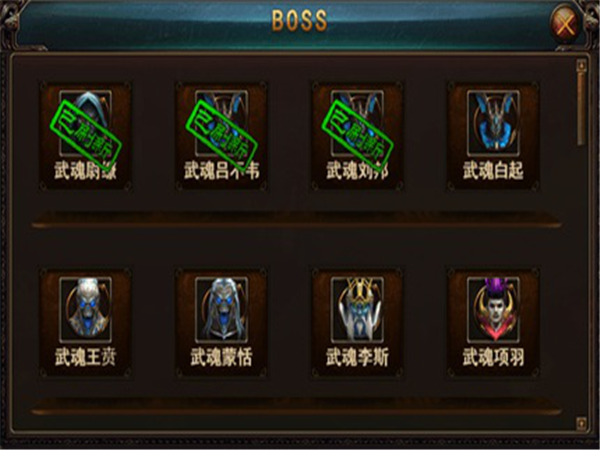Select the 武魂白起 boss portrait
Screen dimensions: 600x450
[493, 124]
